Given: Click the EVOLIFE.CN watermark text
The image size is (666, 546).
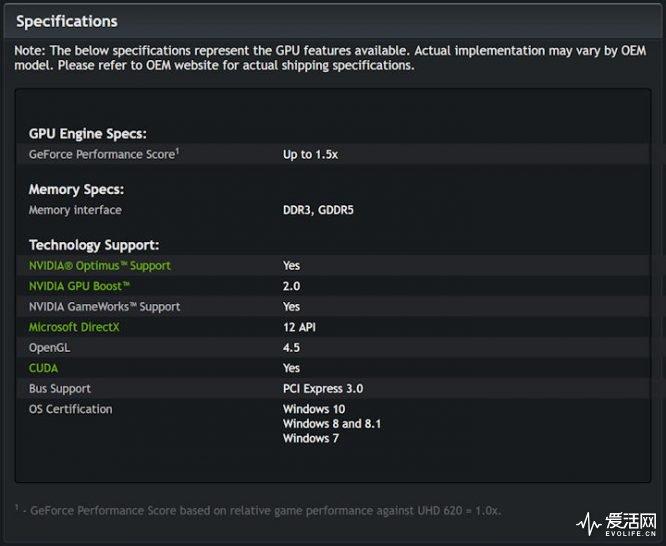Looking at the screenshot, I should [631, 534].
